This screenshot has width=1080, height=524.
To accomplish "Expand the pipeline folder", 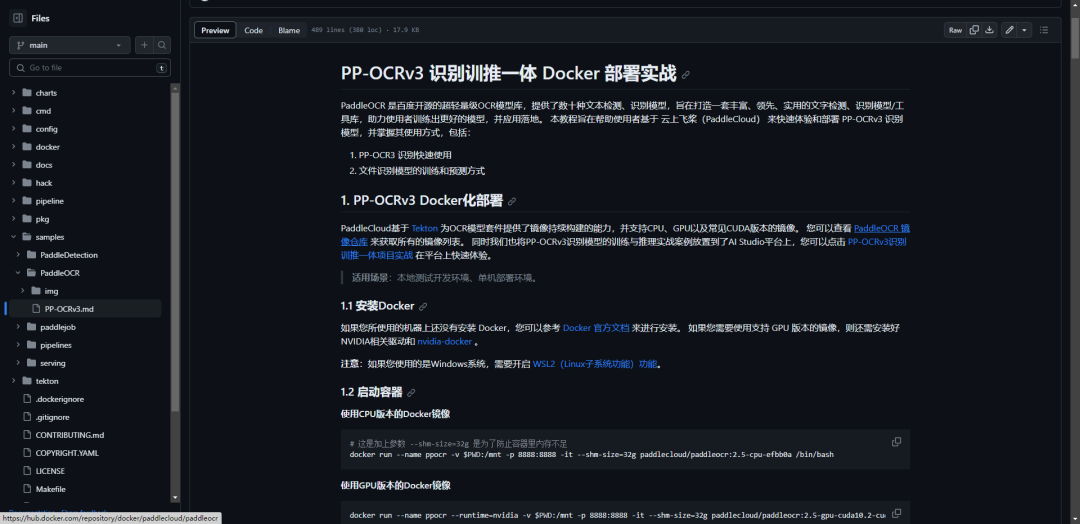I will pyautogui.click(x=13, y=200).
